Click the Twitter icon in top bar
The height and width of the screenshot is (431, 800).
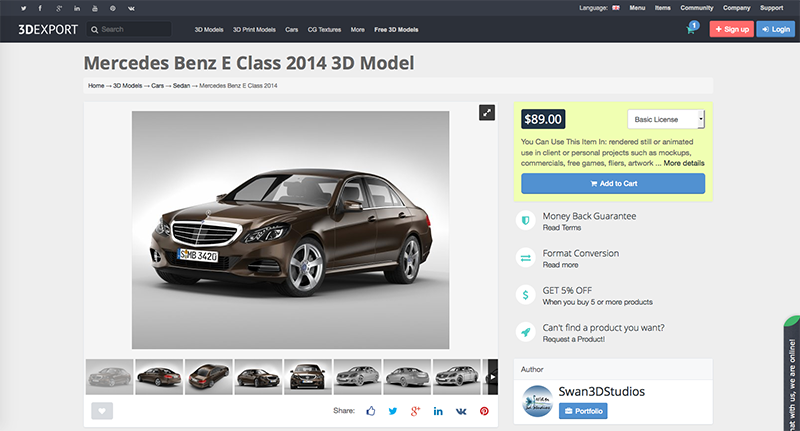(x=22, y=8)
